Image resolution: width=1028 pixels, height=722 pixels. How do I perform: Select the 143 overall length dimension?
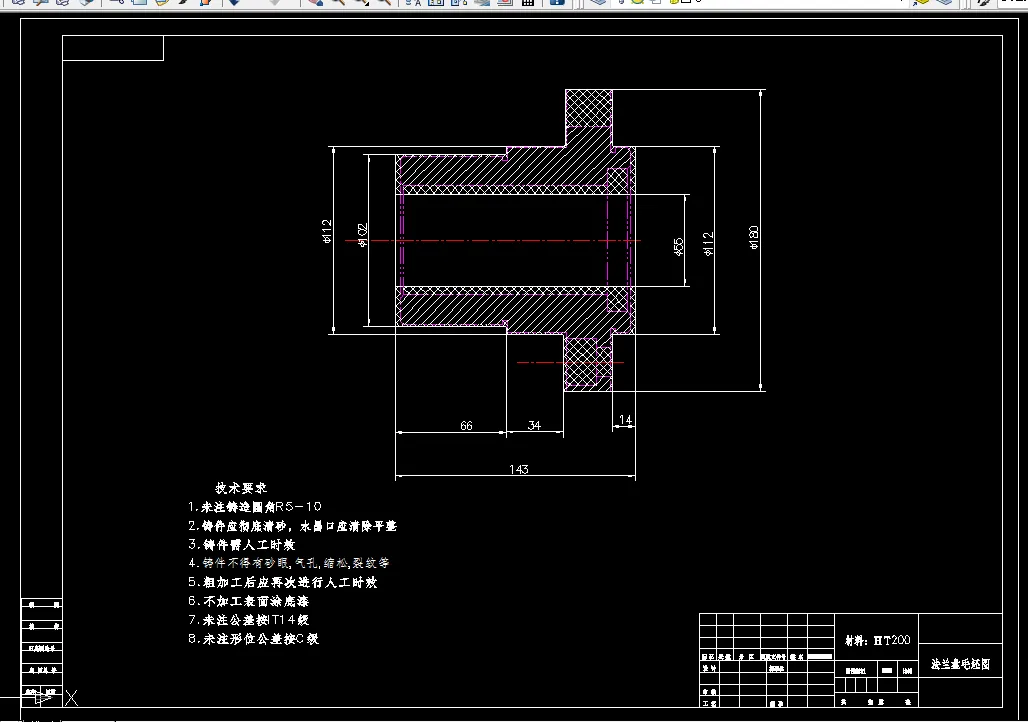click(519, 470)
